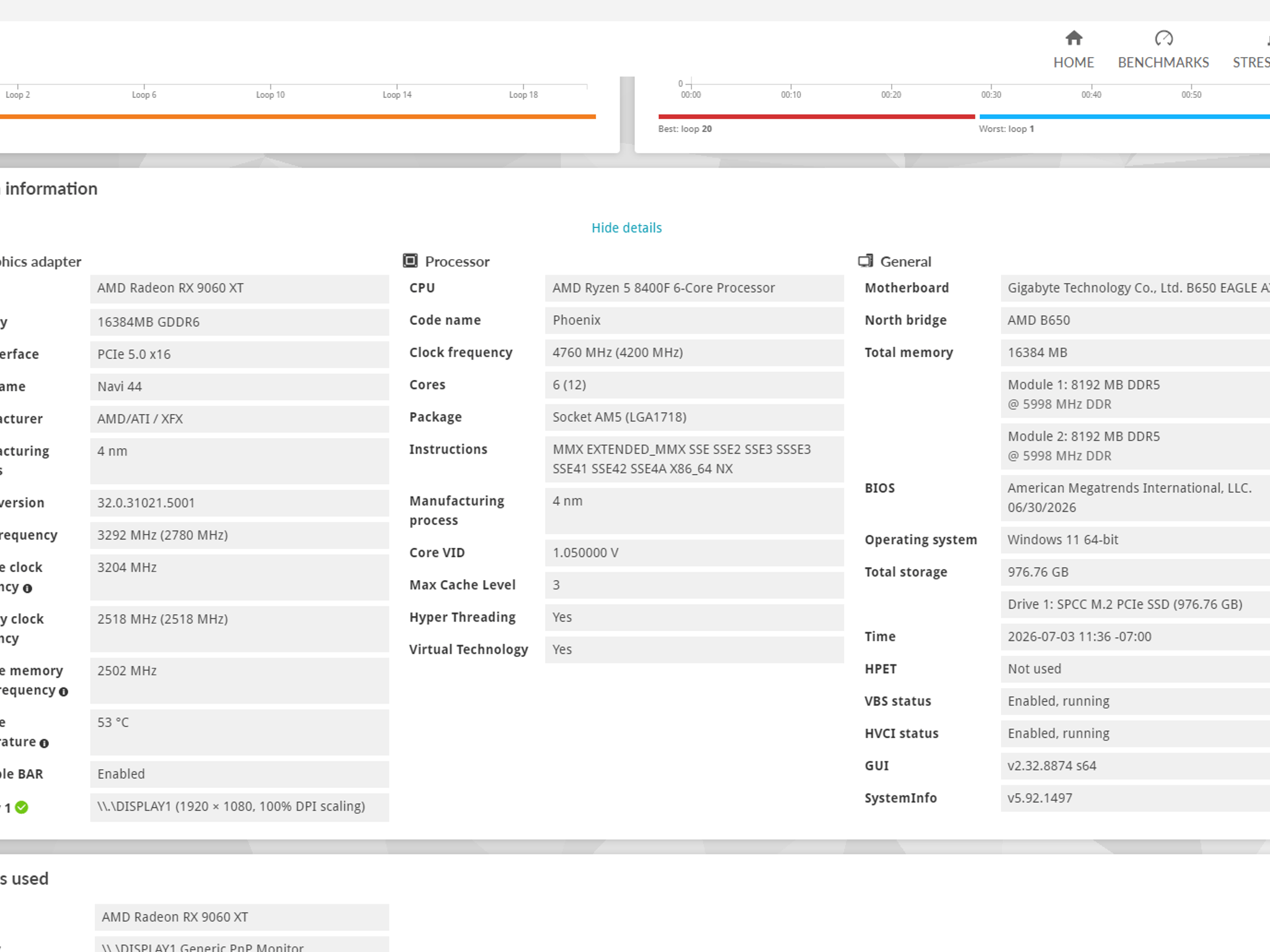The height and width of the screenshot is (952, 1270).
Task: Select 'Phoenix' code name value
Action: pos(695,320)
